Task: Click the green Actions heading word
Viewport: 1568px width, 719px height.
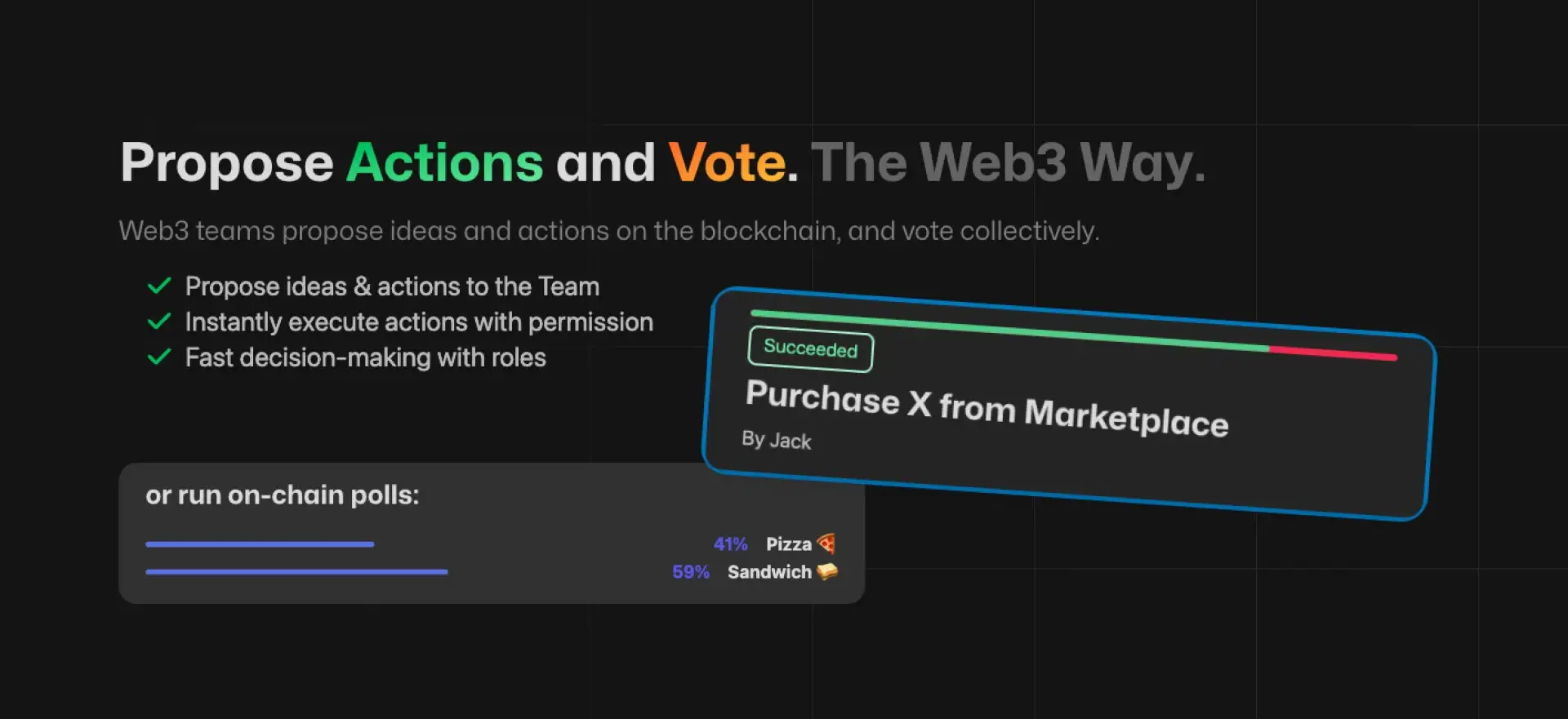Action: (444, 162)
